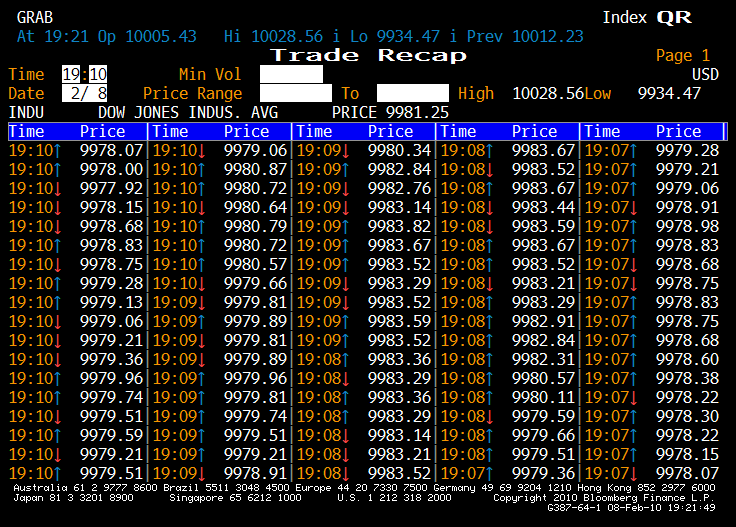Click the Australia 61 2 9777 8600 number
Screen dimensions: 736x527
click(85, 488)
